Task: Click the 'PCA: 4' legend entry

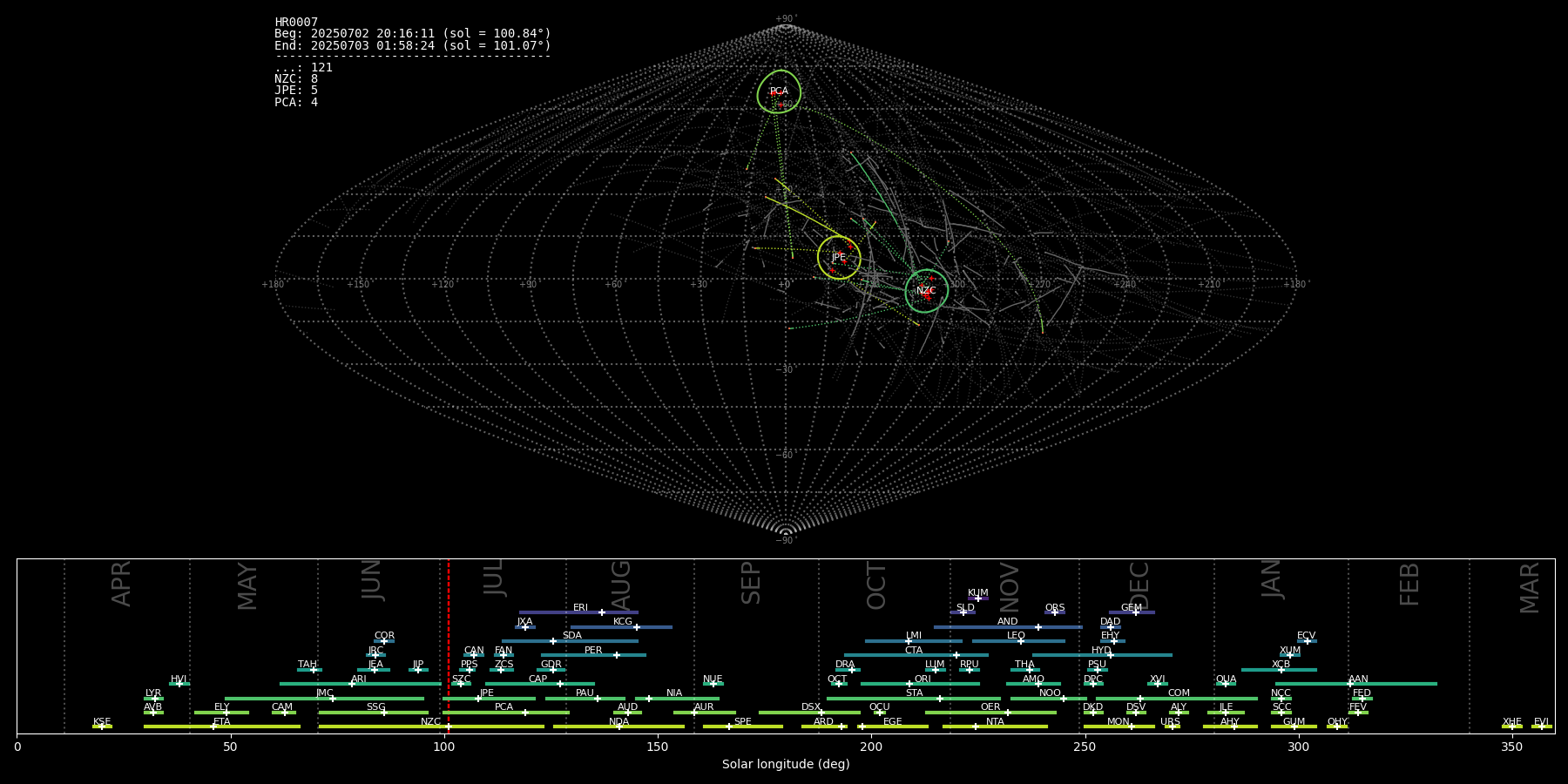Action: pos(296,103)
